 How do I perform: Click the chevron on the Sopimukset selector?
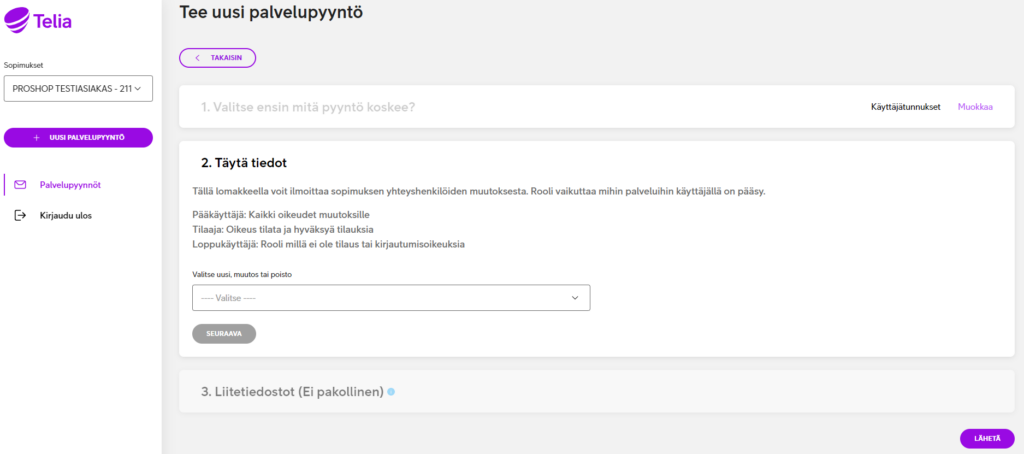pos(138,89)
